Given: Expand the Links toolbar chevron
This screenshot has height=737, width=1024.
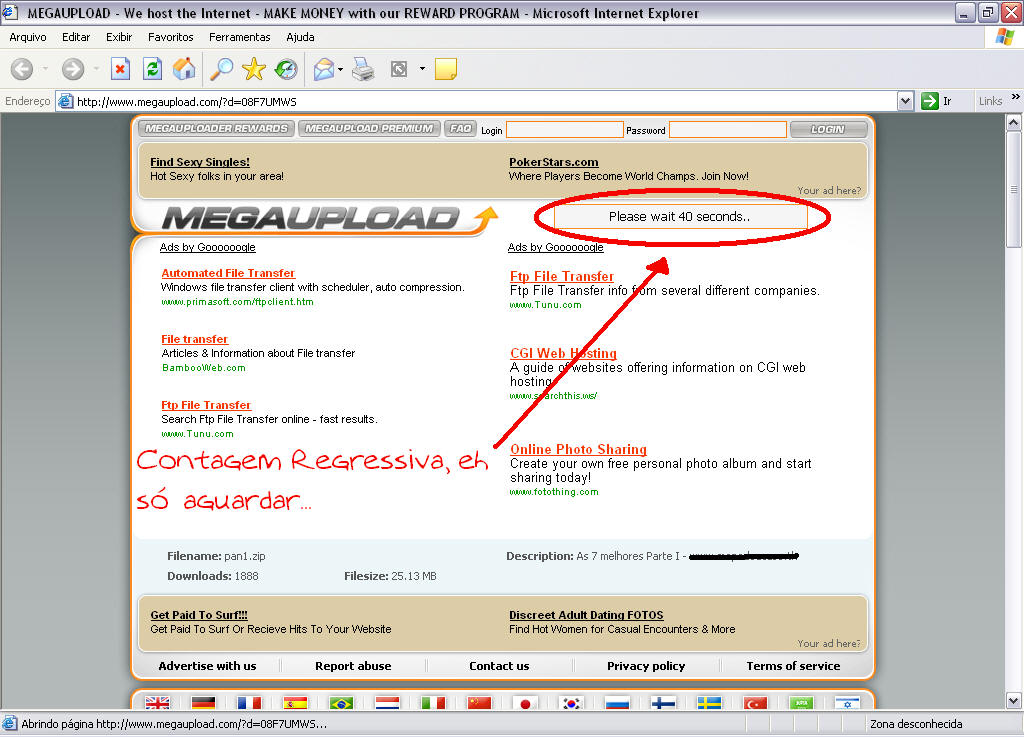Looking at the screenshot, I should click(1016, 97).
